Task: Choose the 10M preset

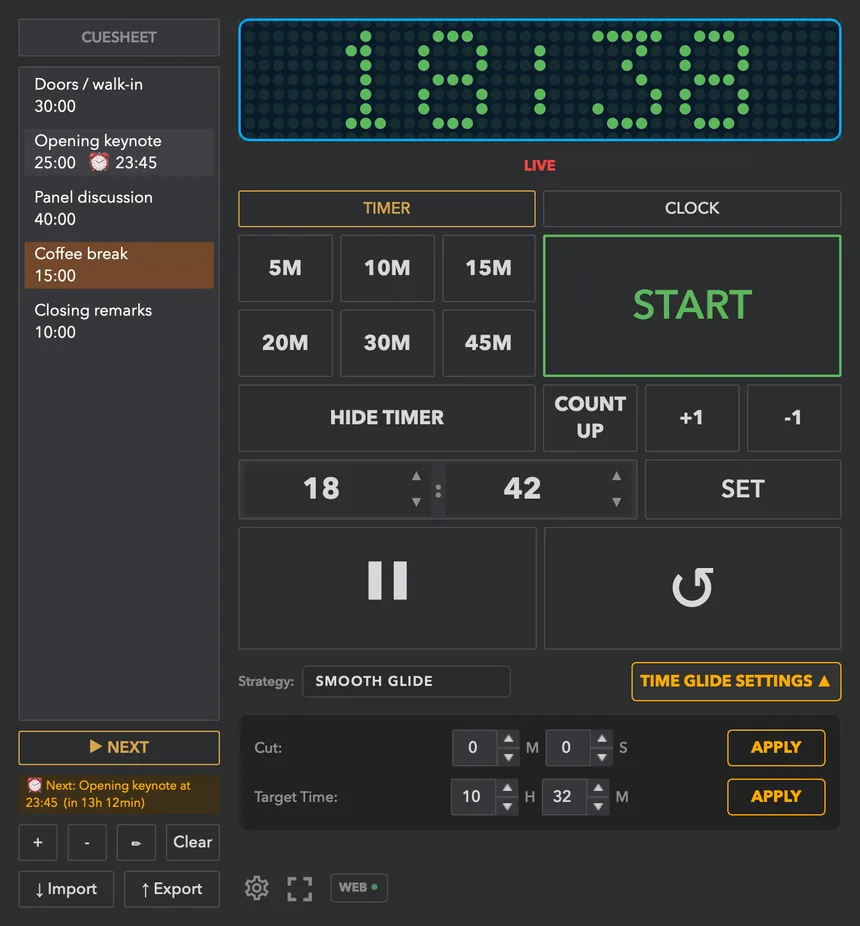Action: (x=387, y=268)
